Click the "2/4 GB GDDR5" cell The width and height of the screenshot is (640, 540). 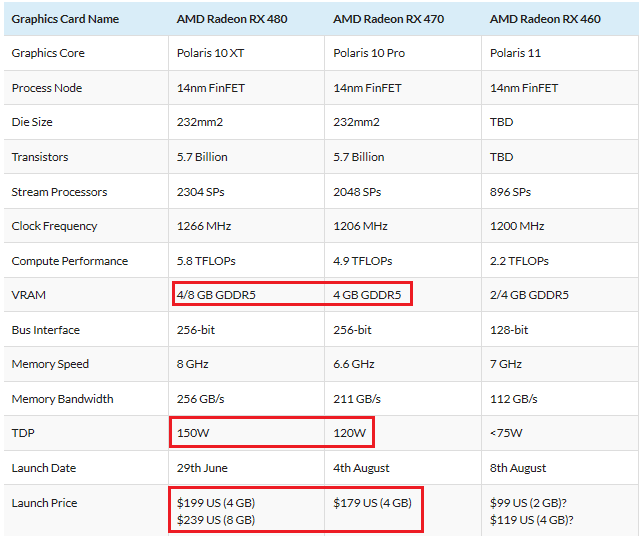point(529,295)
